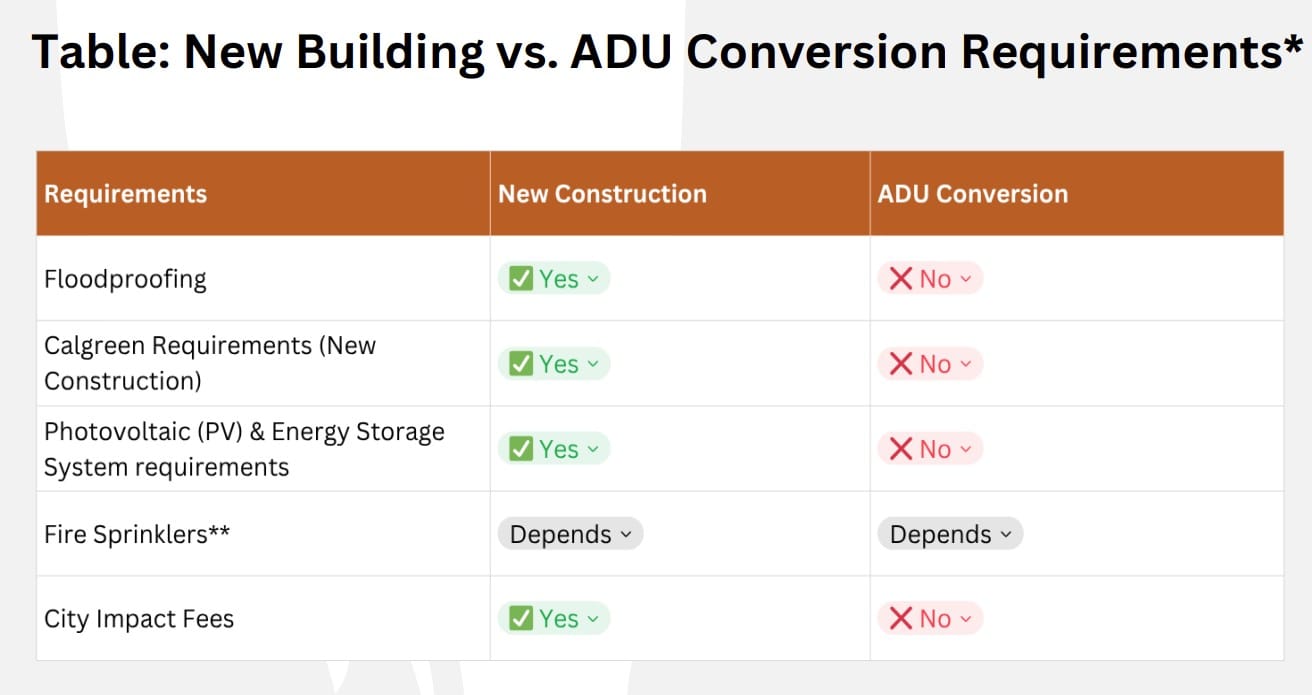This screenshot has width=1312, height=695.
Task: Click red X icon in Floodproofing row
Action: pyautogui.click(x=901, y=279)
